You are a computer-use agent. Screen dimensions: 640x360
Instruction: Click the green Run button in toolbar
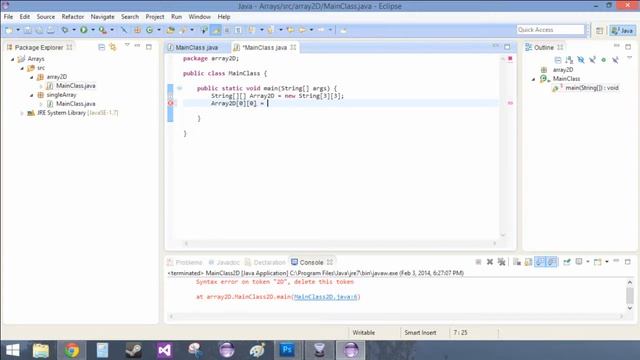84,30
